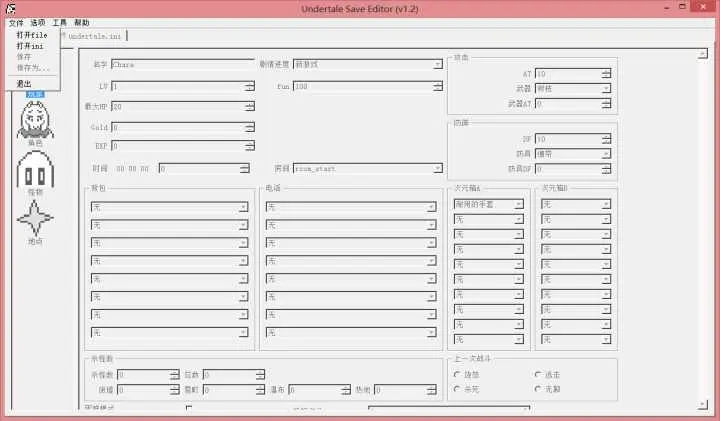This screenshot has width=720, height=421.
Task: Open the '帮助' menu
Action: [81, 22]
